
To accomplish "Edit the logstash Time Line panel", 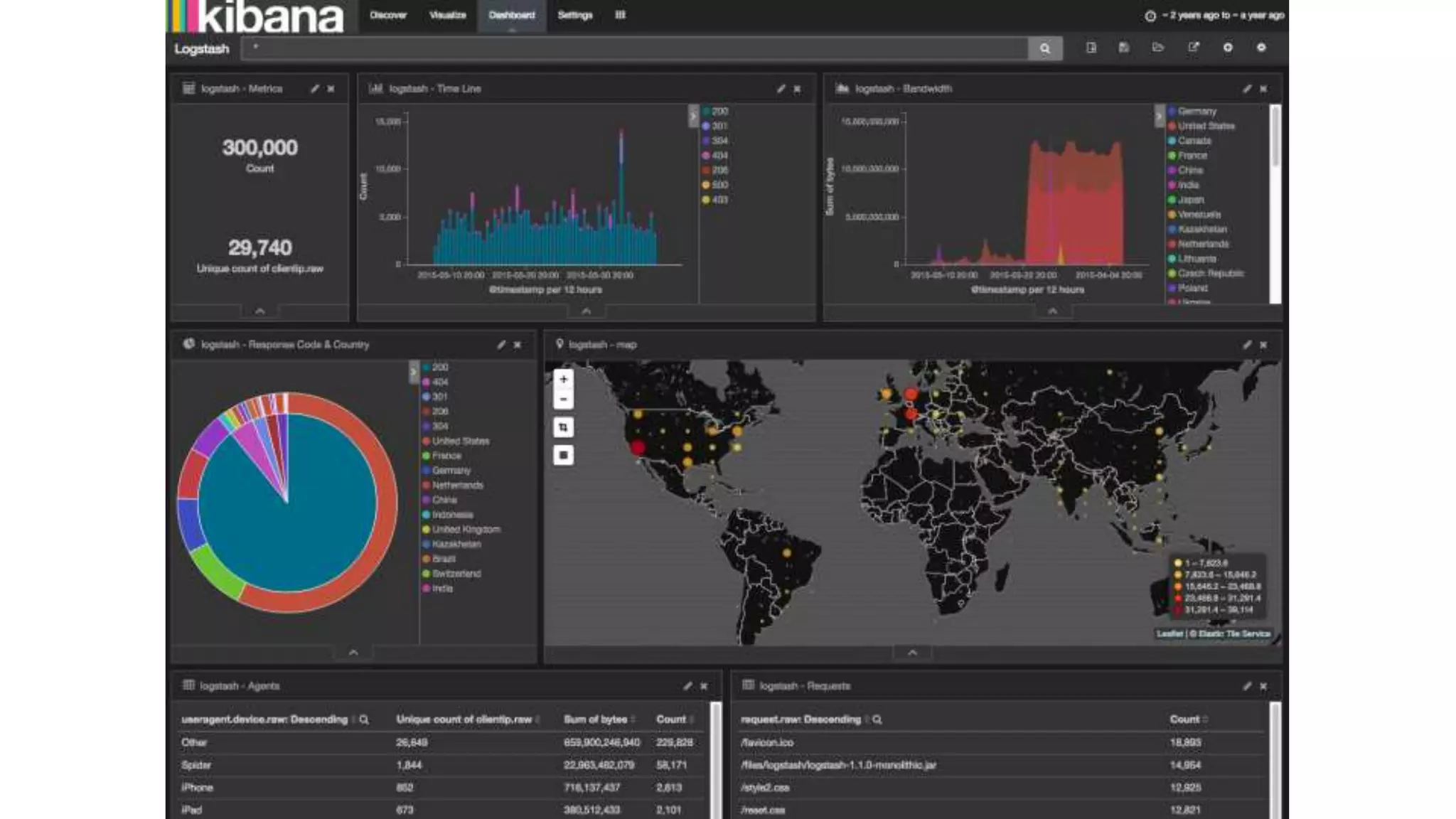I will coord(781,89).
